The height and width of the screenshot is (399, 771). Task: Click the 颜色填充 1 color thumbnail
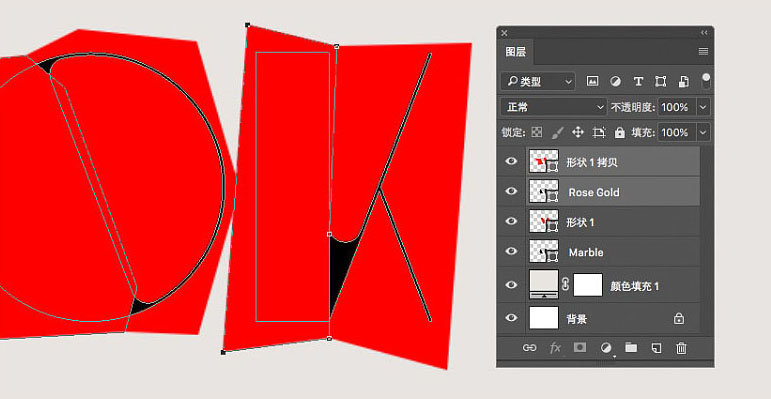[x=544, y=285]
